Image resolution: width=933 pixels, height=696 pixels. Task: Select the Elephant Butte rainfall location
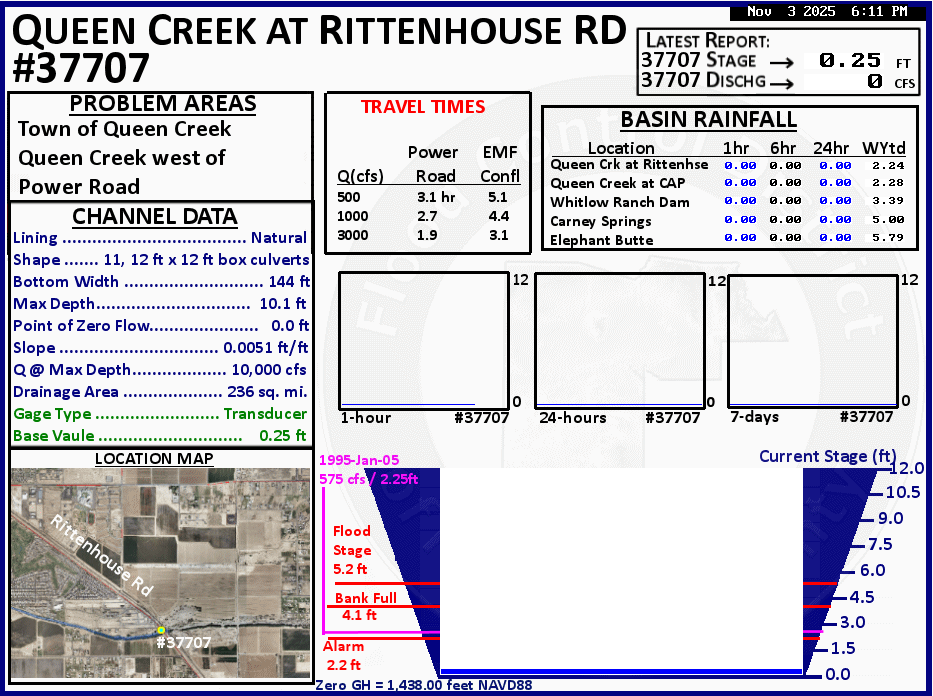pyautogui.click(x=601, y=240)
